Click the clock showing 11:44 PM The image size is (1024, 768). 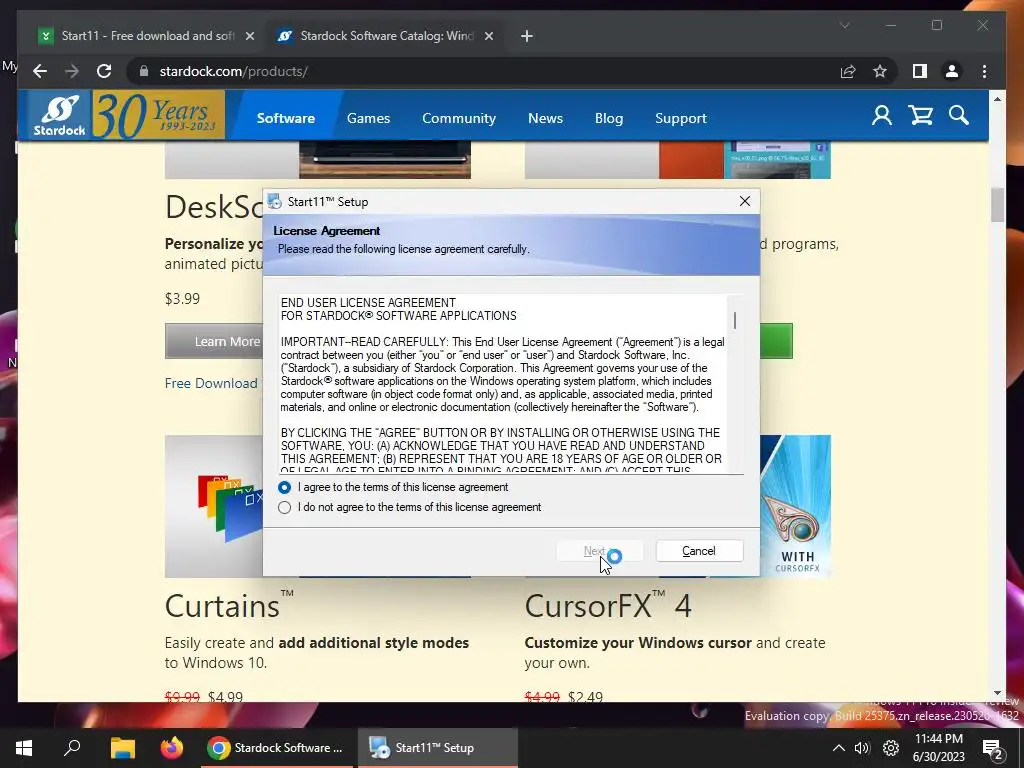point(938,739)
